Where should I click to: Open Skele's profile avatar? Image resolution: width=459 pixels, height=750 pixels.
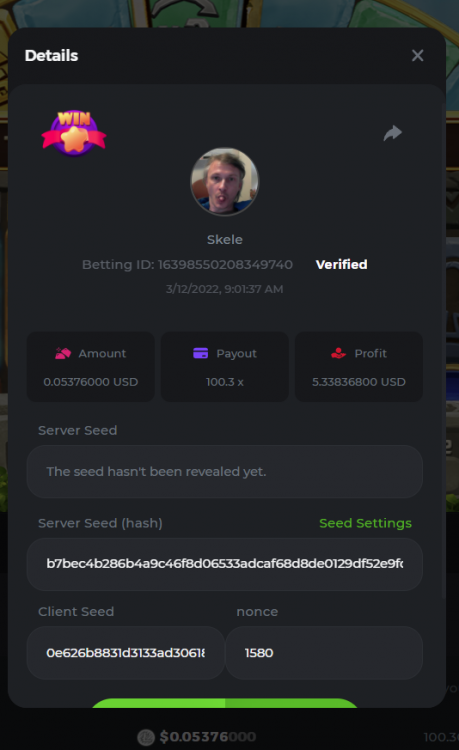click(x=225, y=182)
